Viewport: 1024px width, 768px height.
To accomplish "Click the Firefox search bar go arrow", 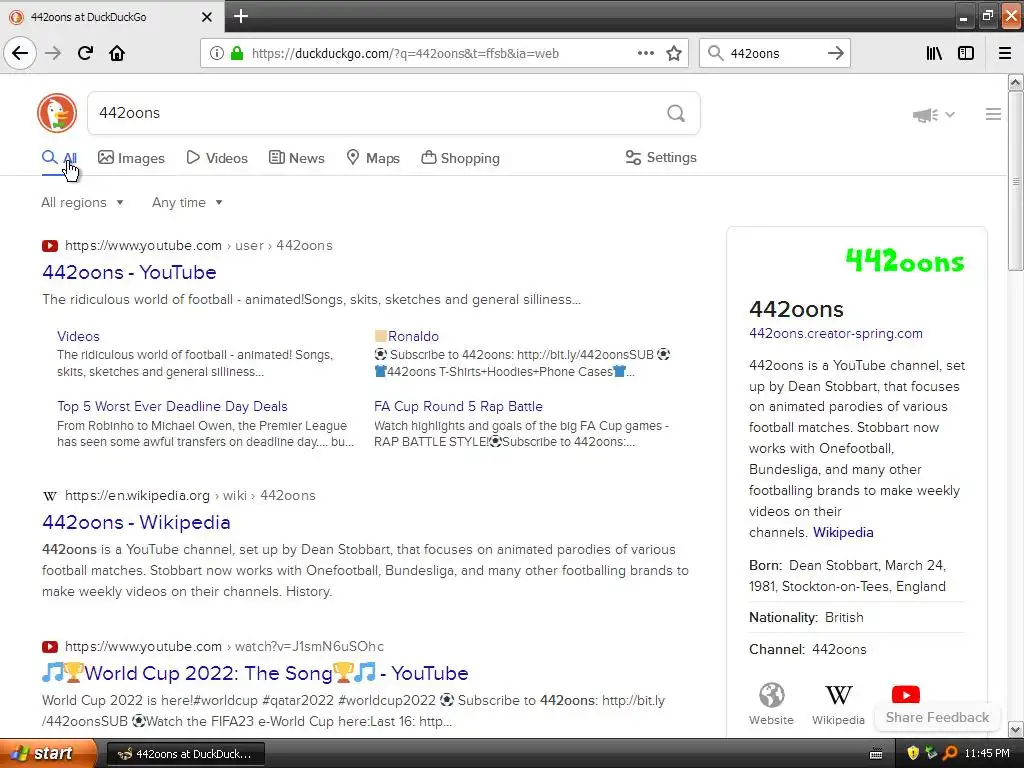I will pos(835,53).
